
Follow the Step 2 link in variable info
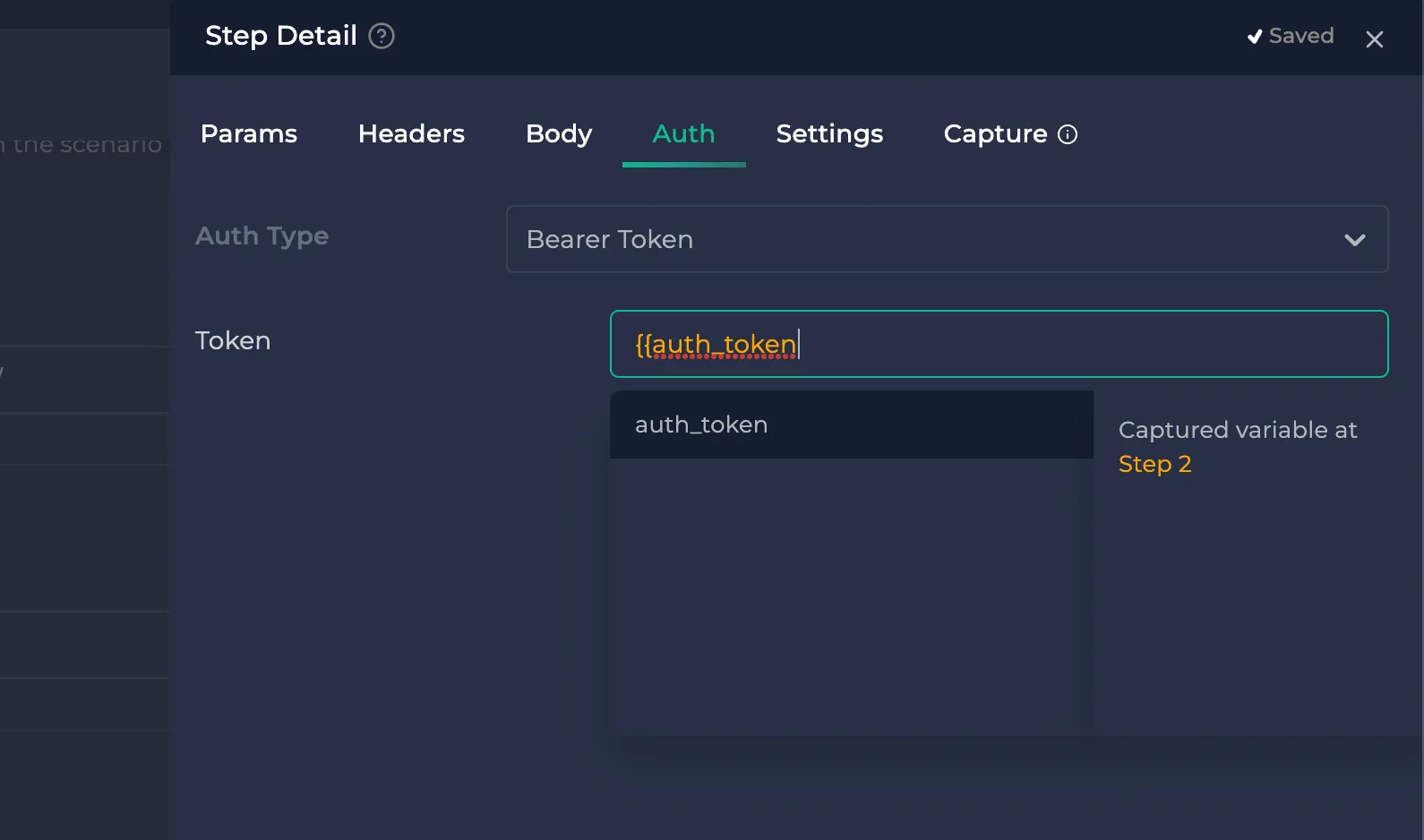pos(1154,464)
